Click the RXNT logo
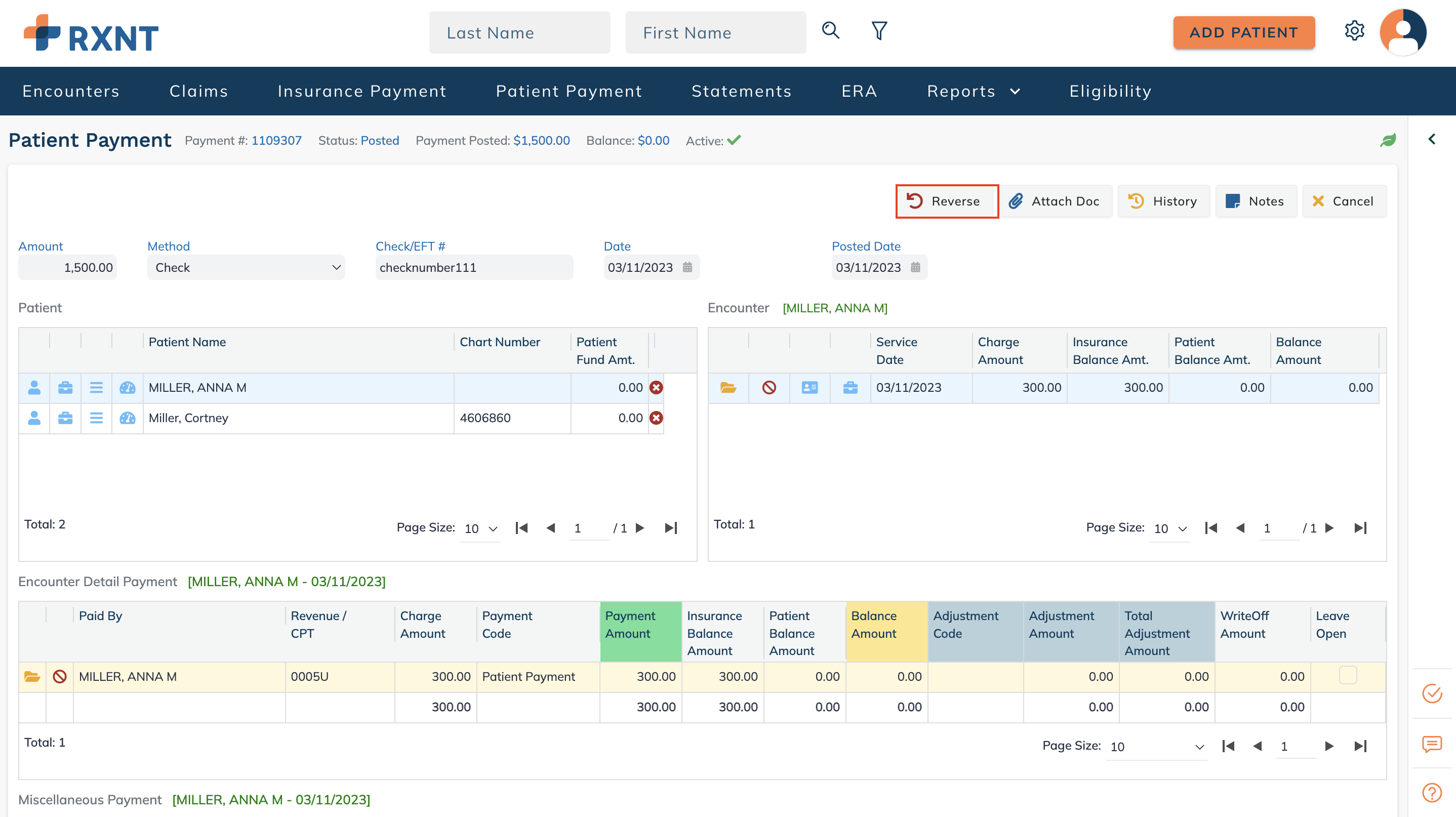 coord(91,33)
